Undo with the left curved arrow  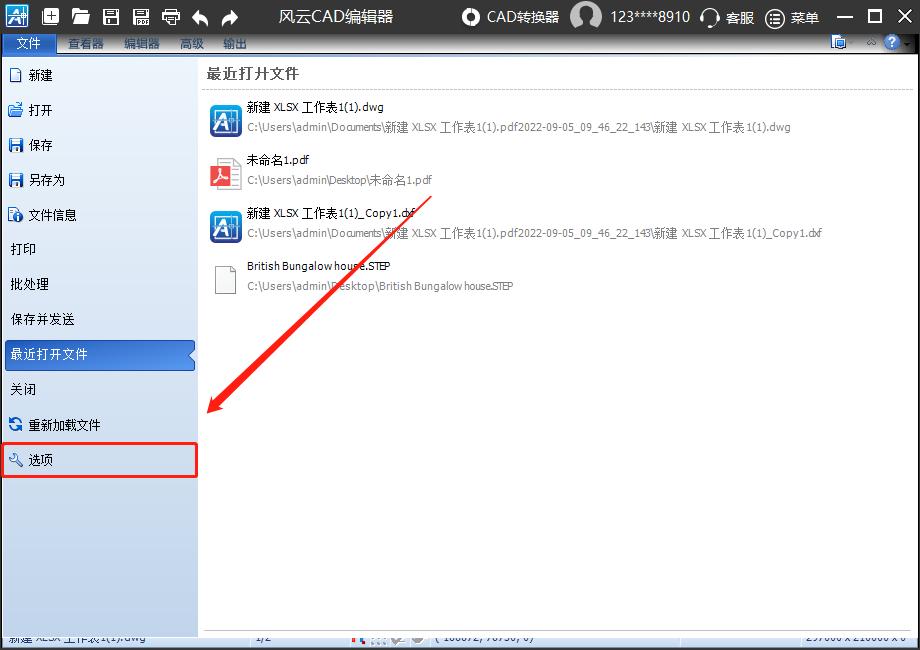point(200,18)
